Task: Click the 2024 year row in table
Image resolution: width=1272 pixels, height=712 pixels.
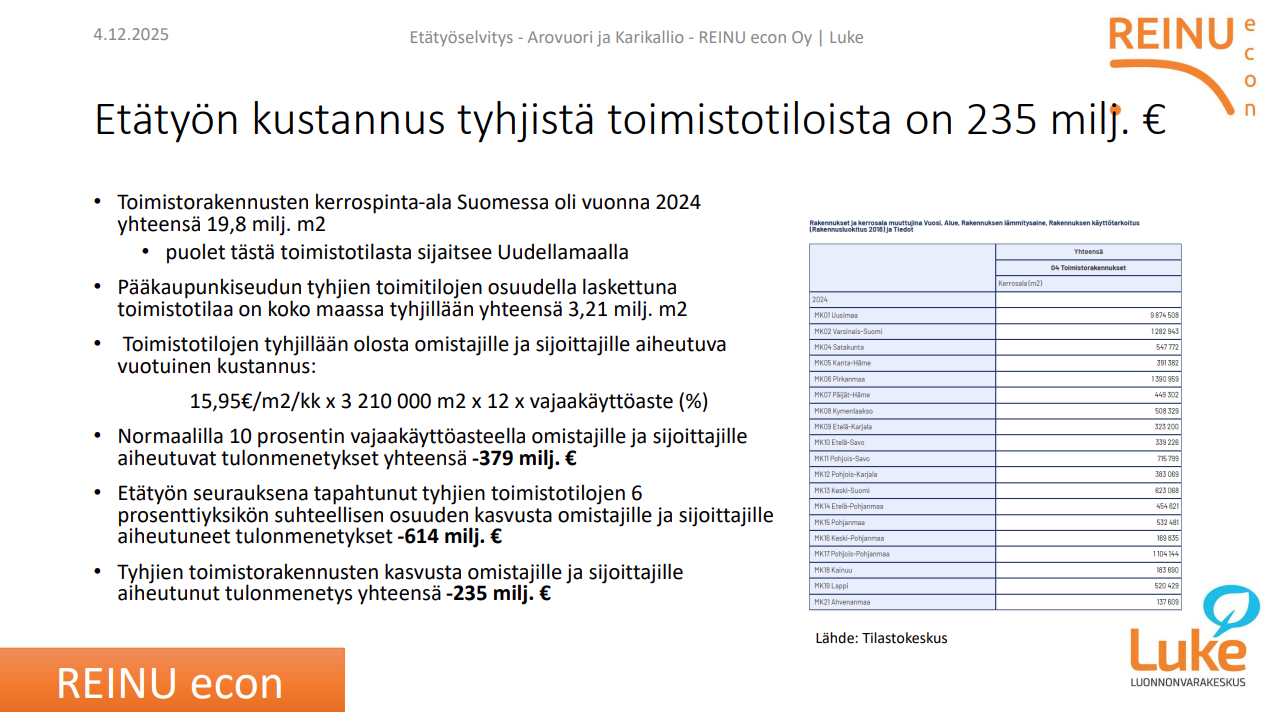Action: coord(995,299)
